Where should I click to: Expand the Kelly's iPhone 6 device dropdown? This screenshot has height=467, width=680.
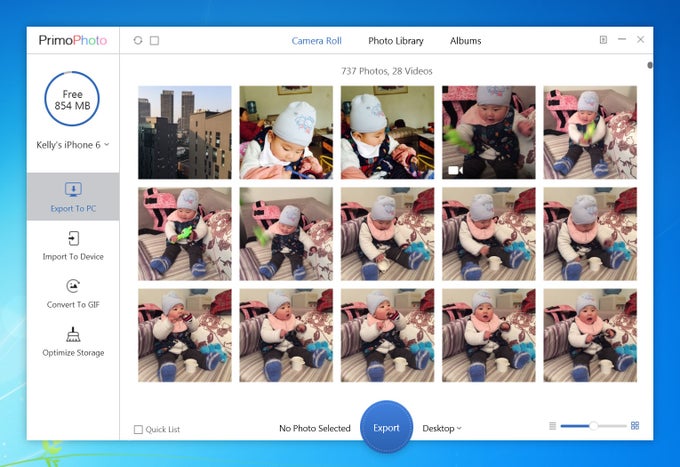point(73,145)
